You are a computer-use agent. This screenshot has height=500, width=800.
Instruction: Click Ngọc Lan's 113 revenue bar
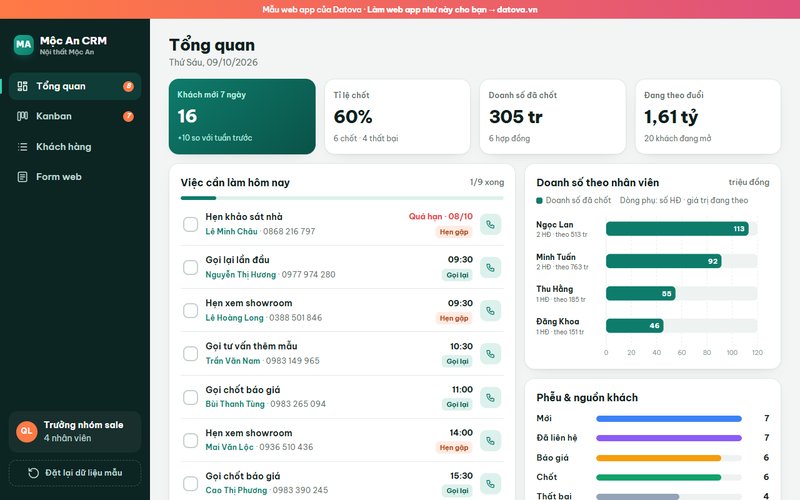point(677,229)
